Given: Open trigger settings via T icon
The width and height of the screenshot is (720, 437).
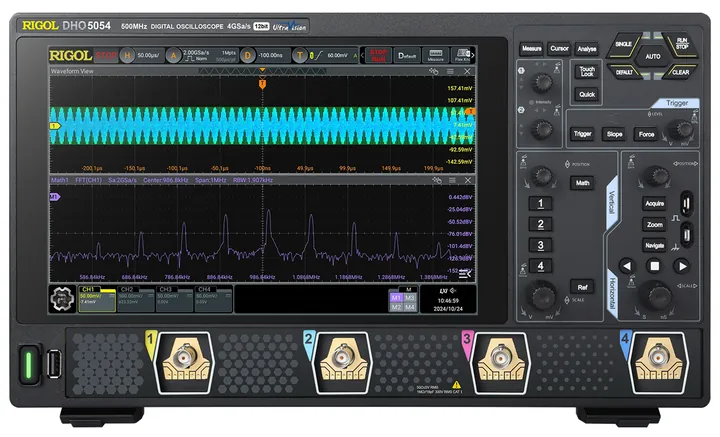Looking at the screenshot, I should tap(299, 56).
